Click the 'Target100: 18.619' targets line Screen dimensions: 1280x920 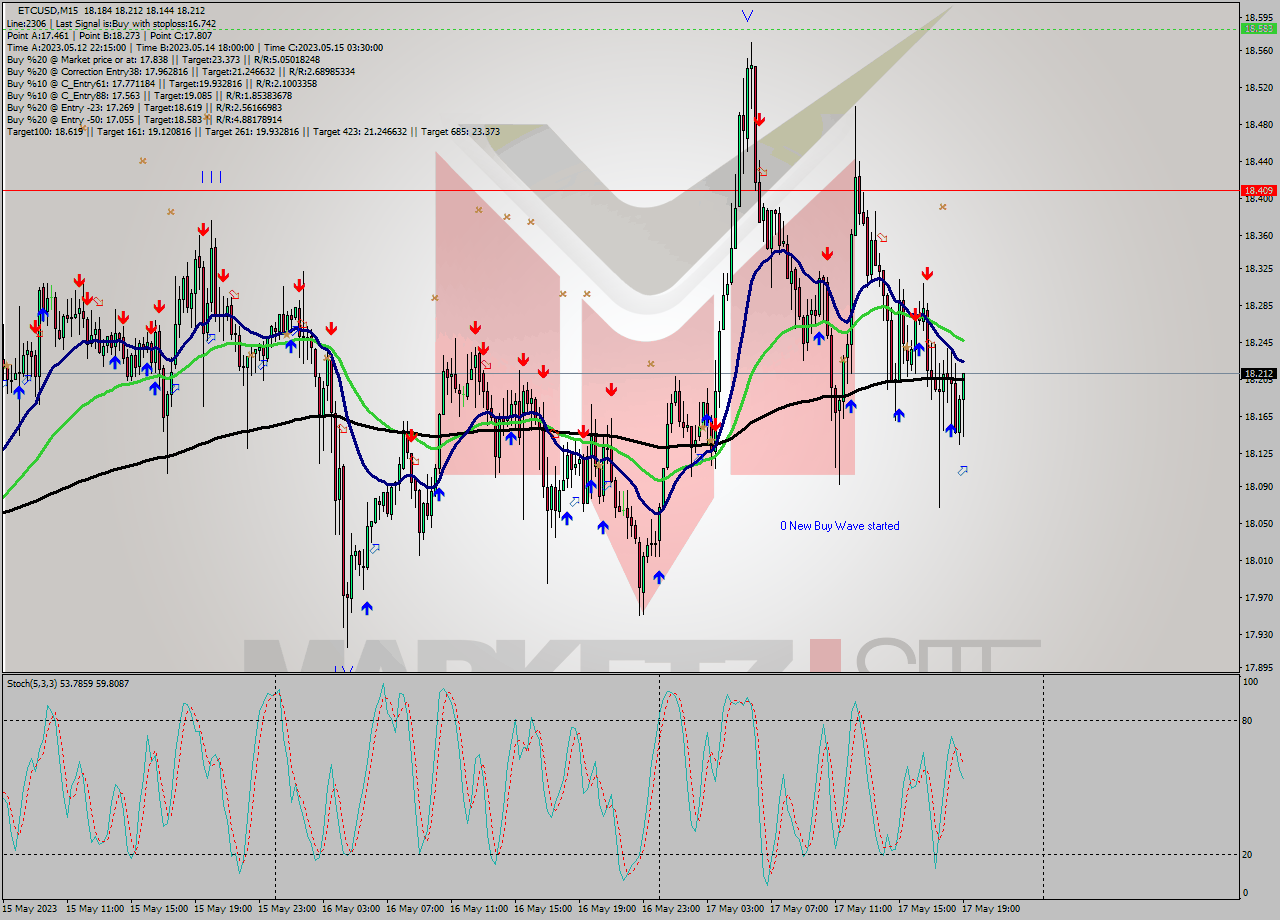click(253, 131)
